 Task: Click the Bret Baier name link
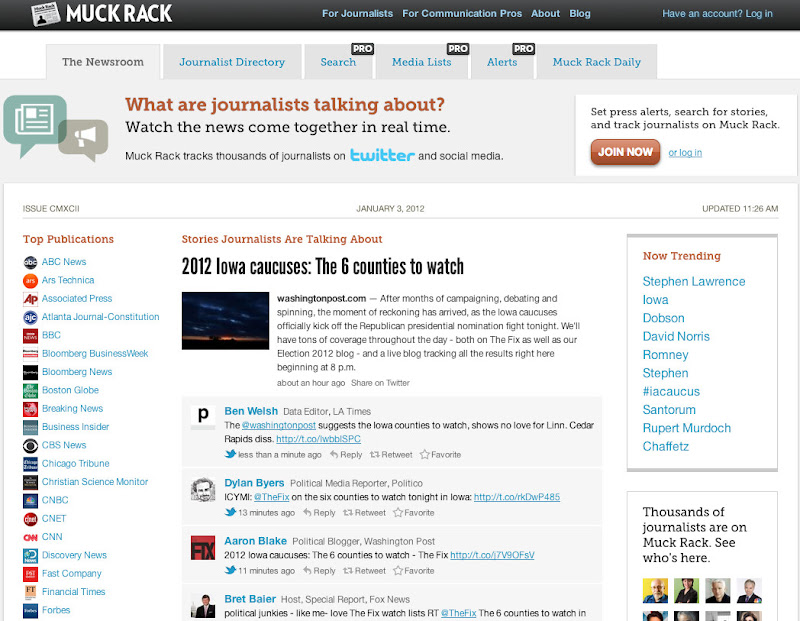[x=250, y=599]
